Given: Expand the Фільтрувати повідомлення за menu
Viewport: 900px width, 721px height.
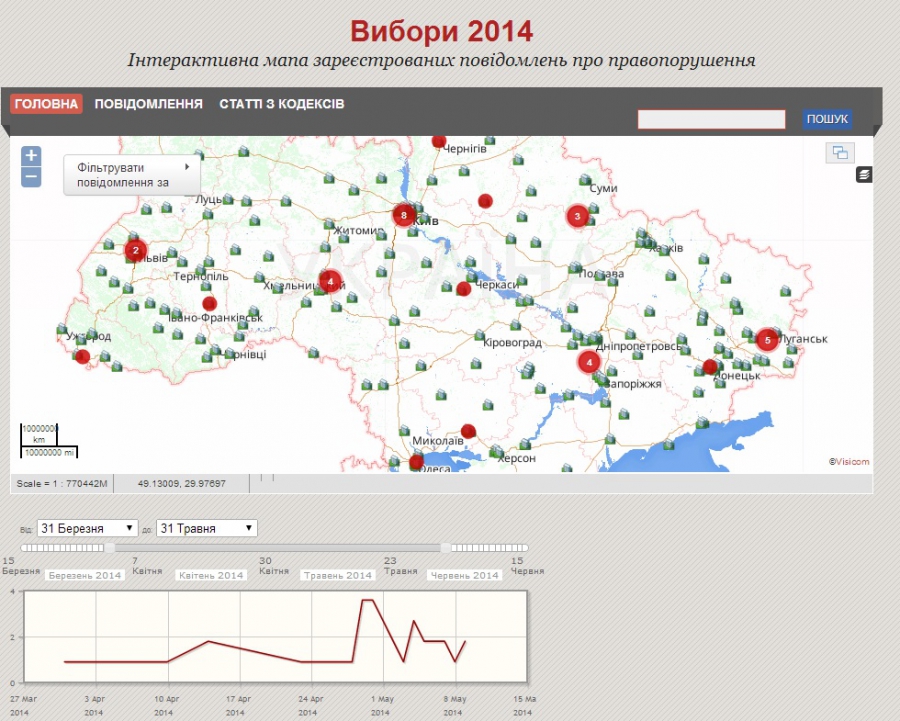Looking at the screenshot, I should point(131,175).
